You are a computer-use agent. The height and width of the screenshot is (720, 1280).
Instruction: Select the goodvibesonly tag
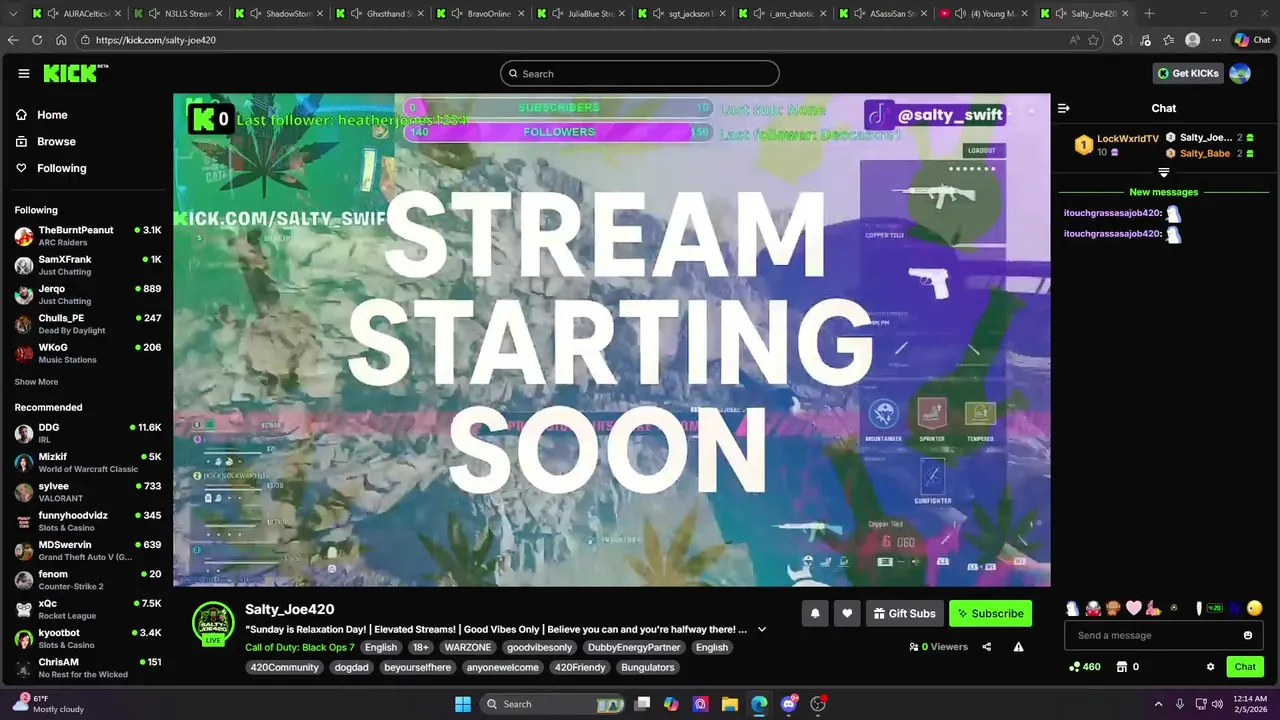pos(539,647)
